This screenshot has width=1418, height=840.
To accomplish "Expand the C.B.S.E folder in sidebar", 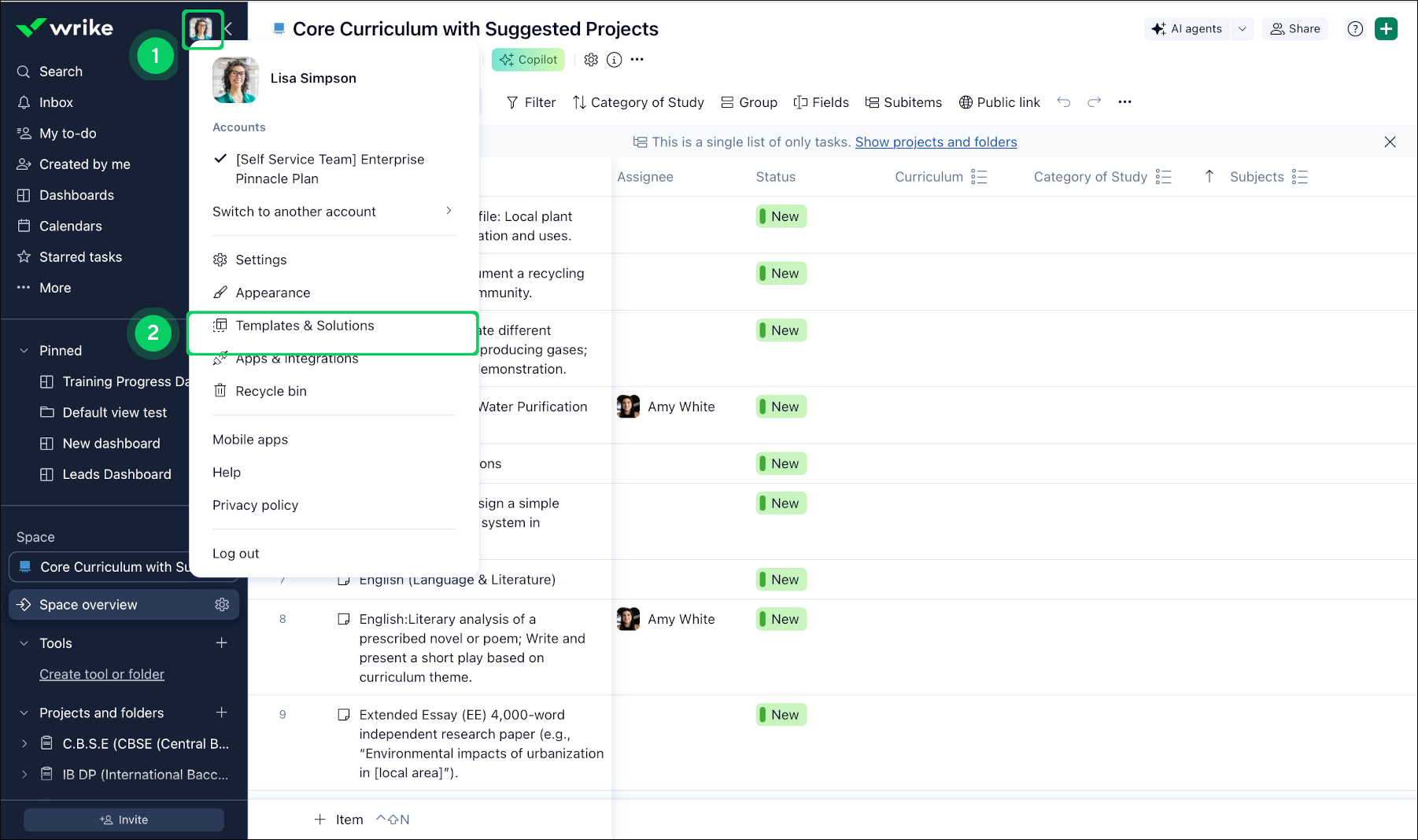I will pyautogui.click(x=24, y=744).
